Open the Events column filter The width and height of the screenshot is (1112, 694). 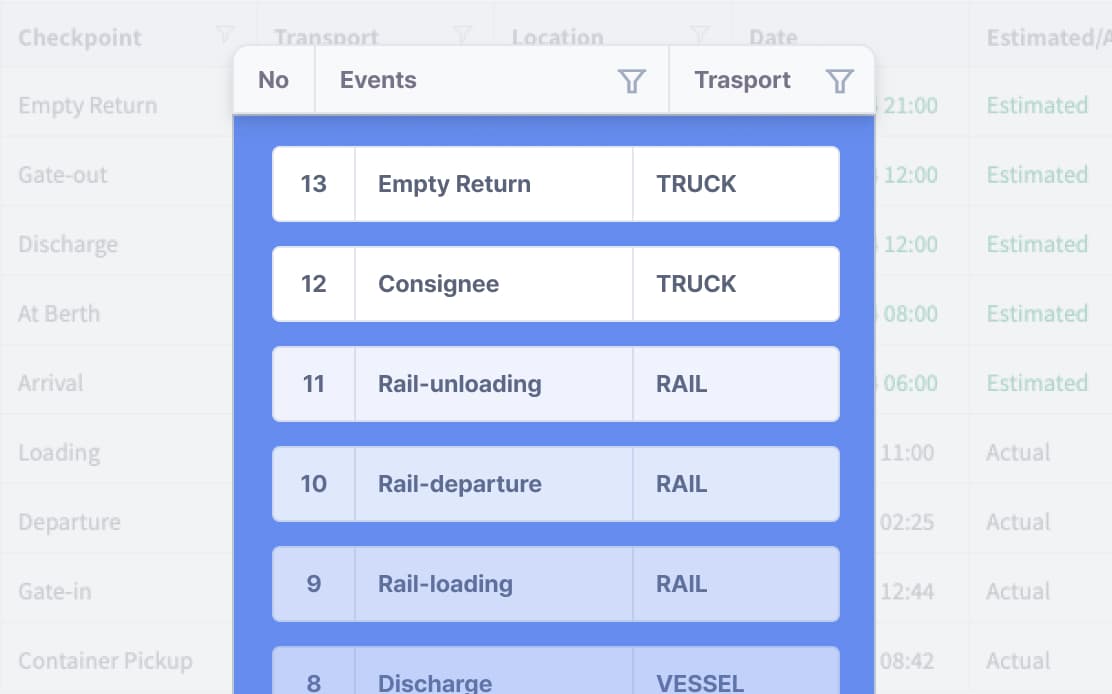point(632,81)
